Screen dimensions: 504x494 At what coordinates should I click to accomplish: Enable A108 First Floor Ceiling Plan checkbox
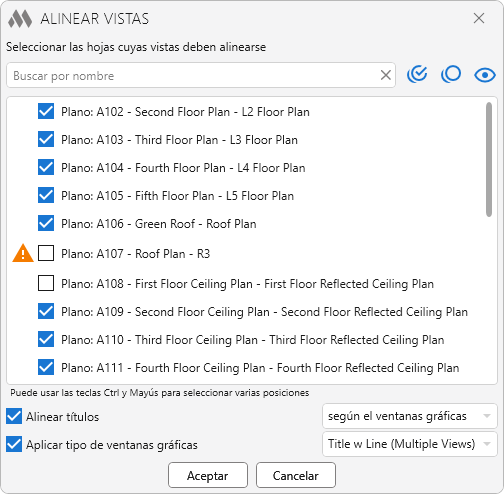(46, 283)
